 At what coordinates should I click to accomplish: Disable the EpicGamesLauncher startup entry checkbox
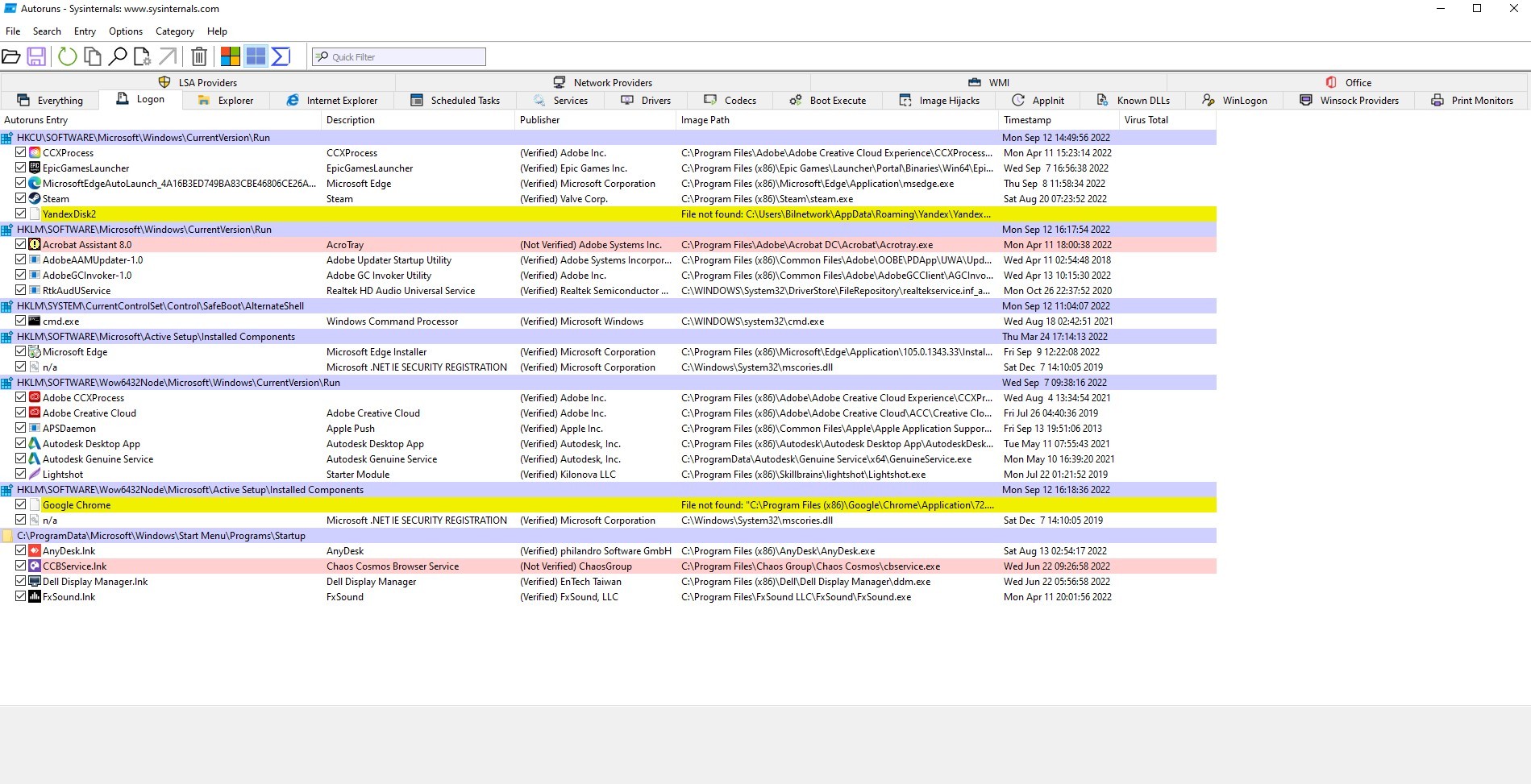[x=21, y=168]
